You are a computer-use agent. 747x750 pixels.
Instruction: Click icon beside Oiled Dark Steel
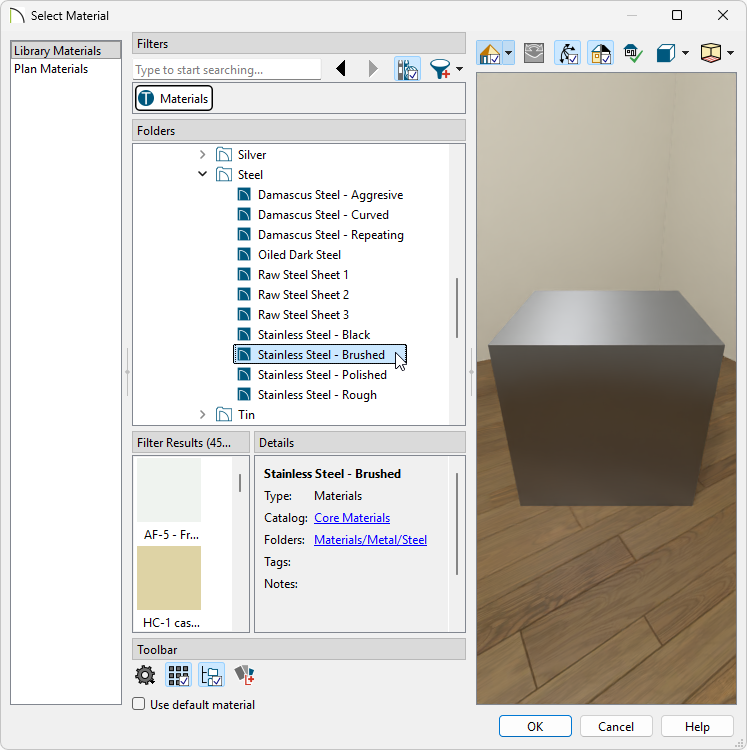click(x=244, y=254)
